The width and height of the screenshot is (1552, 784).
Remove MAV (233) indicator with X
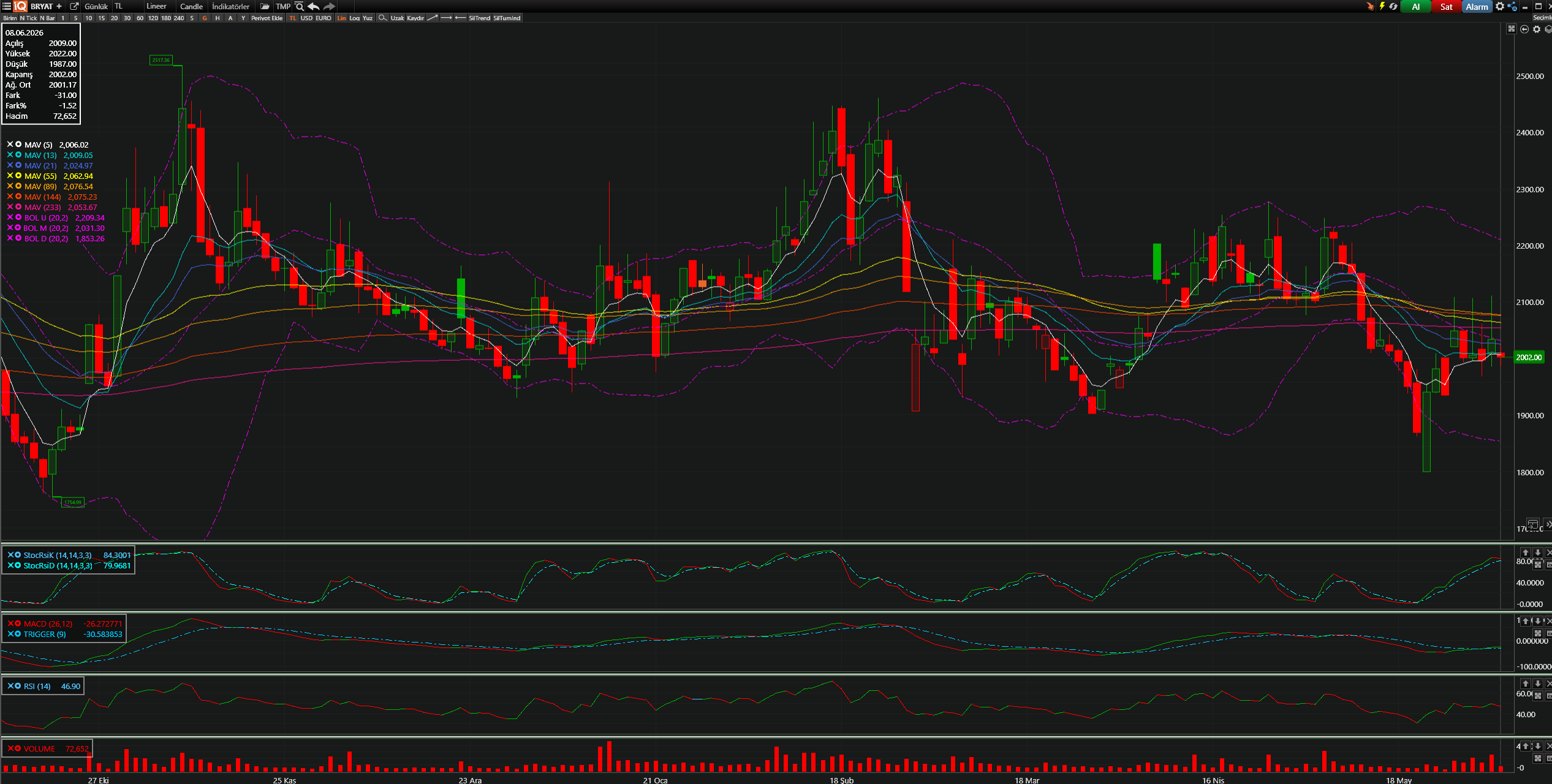[x=10, y=207]
